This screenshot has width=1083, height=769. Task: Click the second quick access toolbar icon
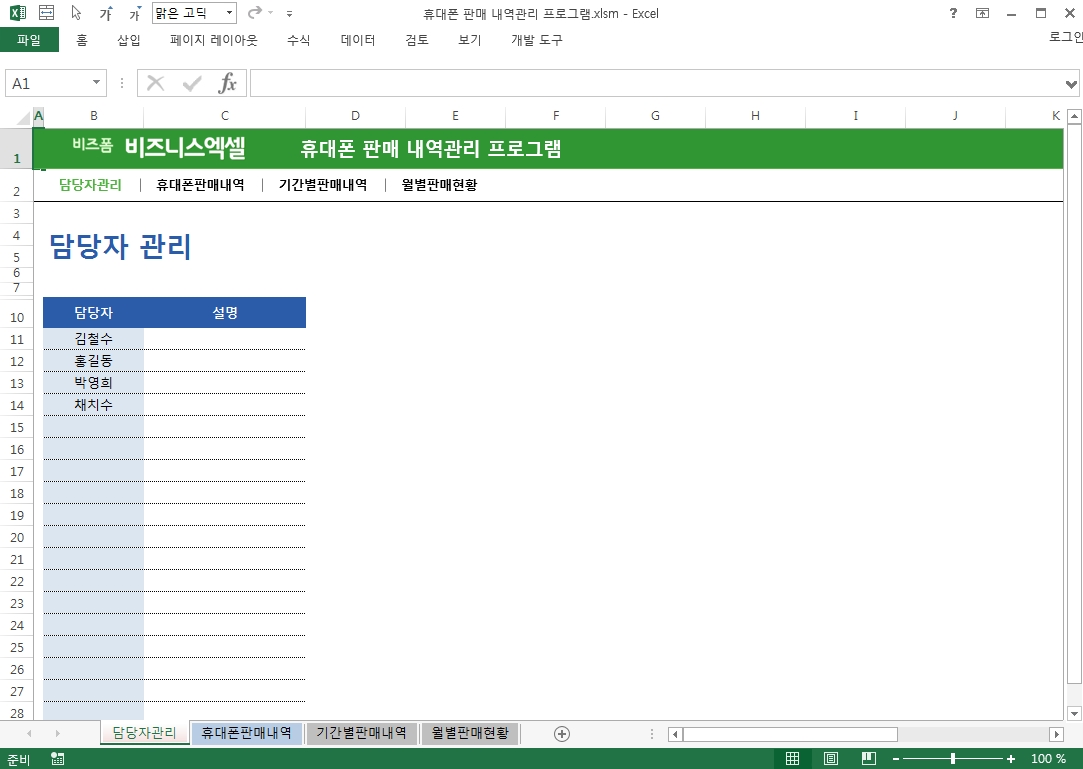click(46, 12)
